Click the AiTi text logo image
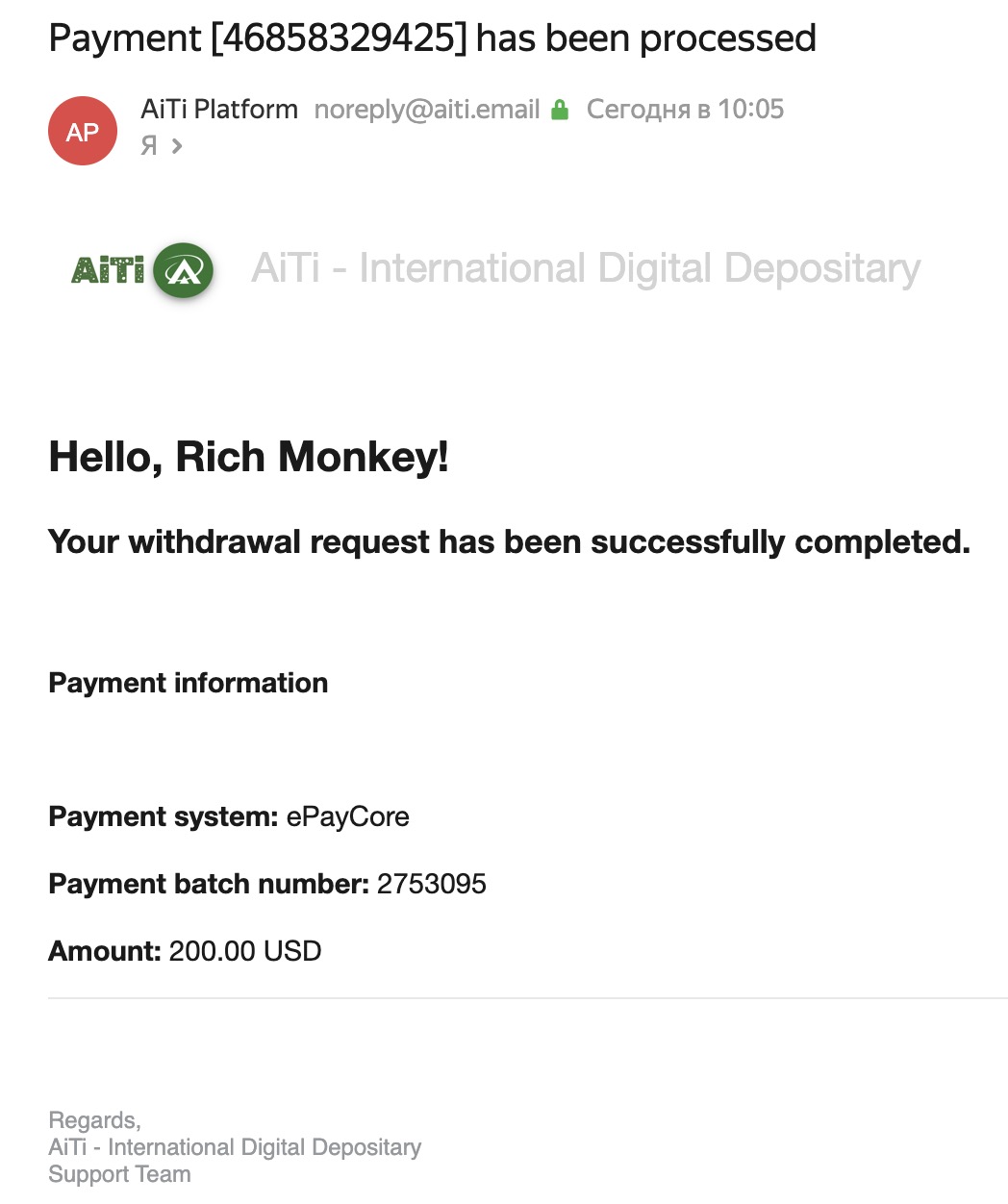 coord(109,269)
